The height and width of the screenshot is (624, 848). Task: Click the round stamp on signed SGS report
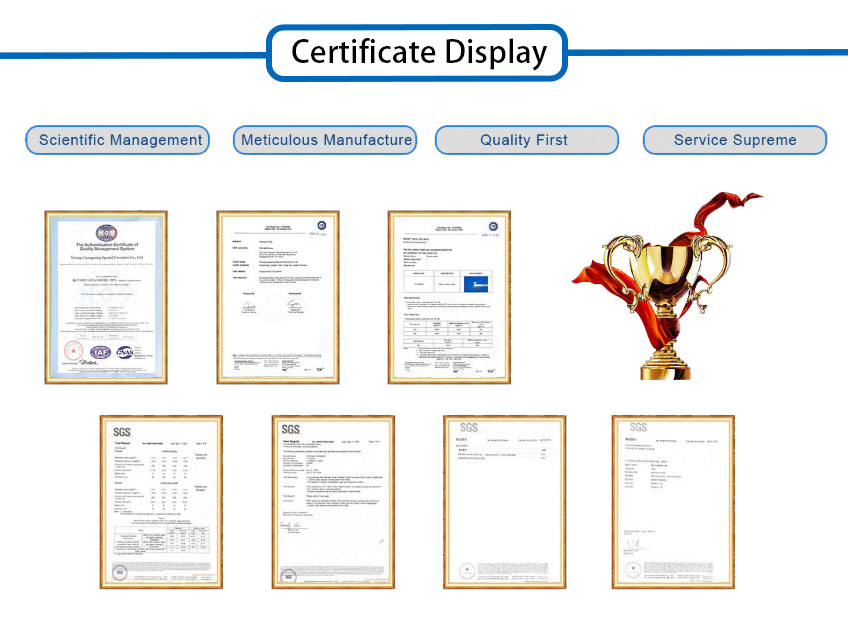(289, 576)
